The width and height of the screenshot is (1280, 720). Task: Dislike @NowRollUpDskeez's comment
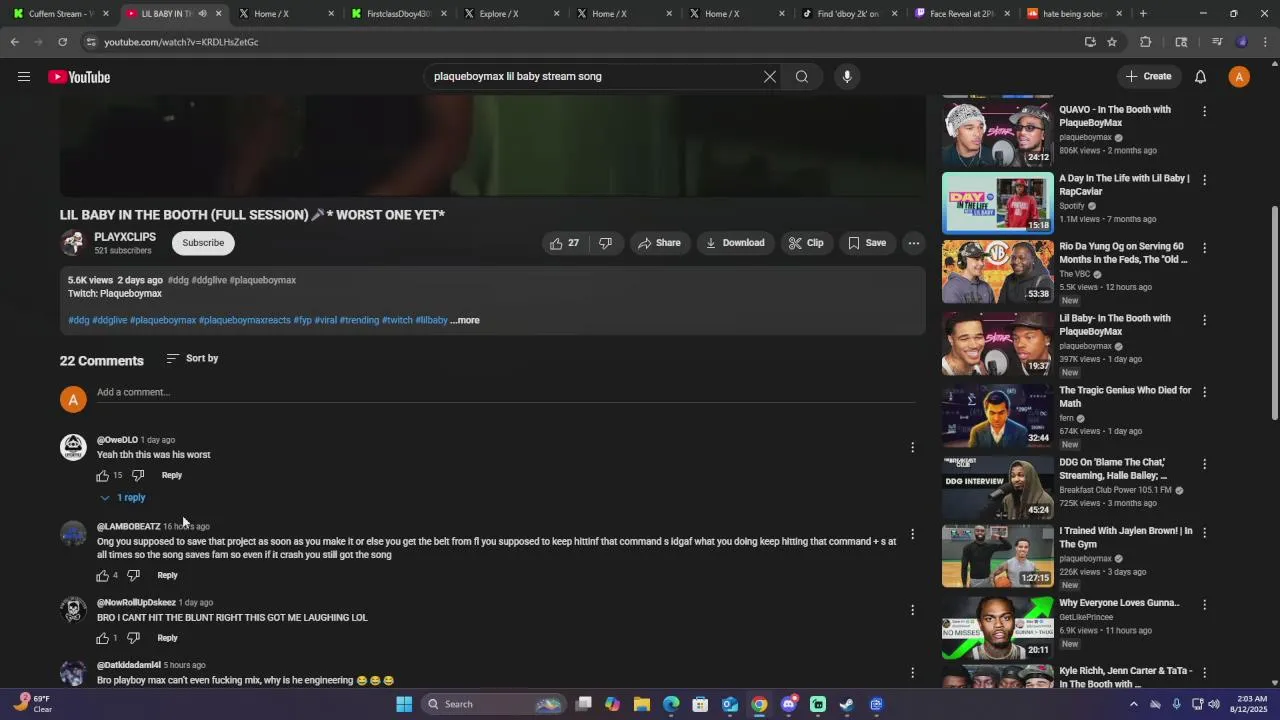click(x=133, y=638)
